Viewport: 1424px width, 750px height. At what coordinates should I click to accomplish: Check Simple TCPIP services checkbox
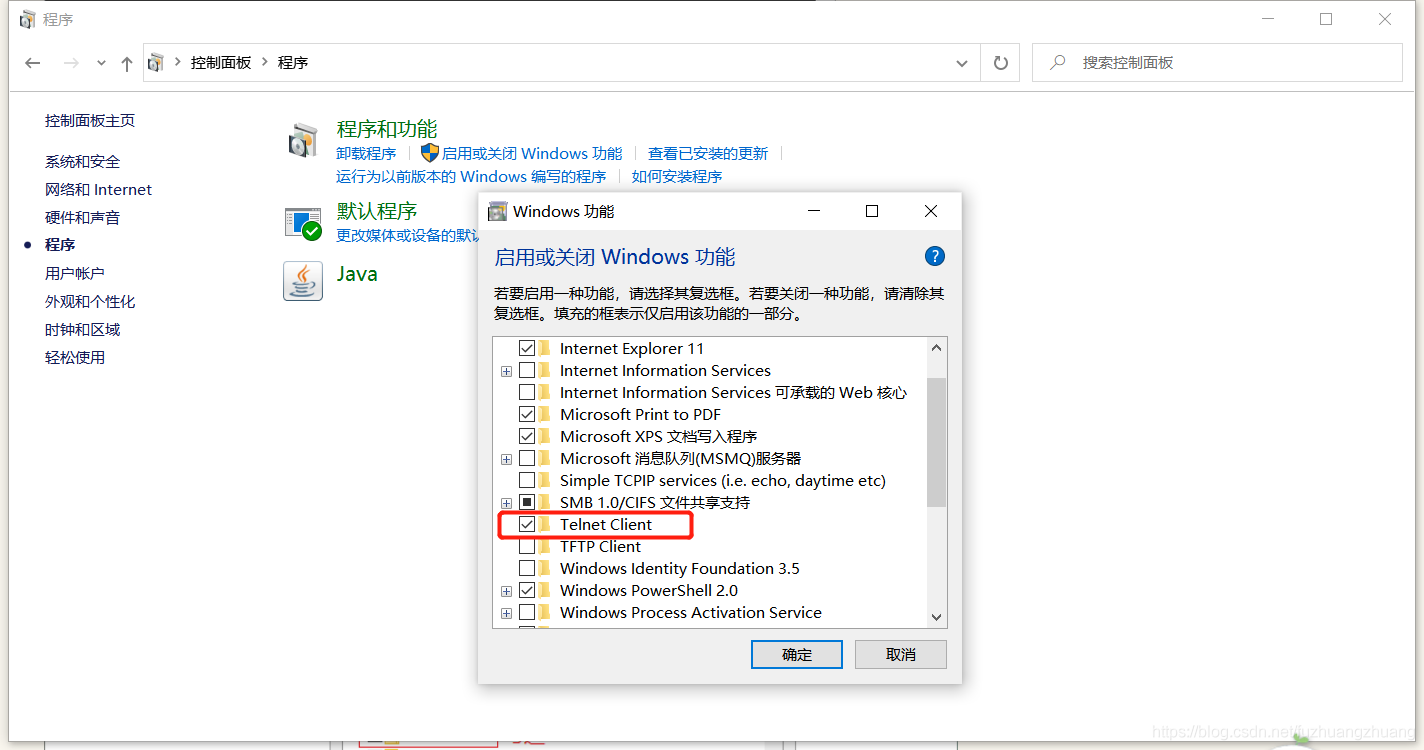tap(527, 480)
